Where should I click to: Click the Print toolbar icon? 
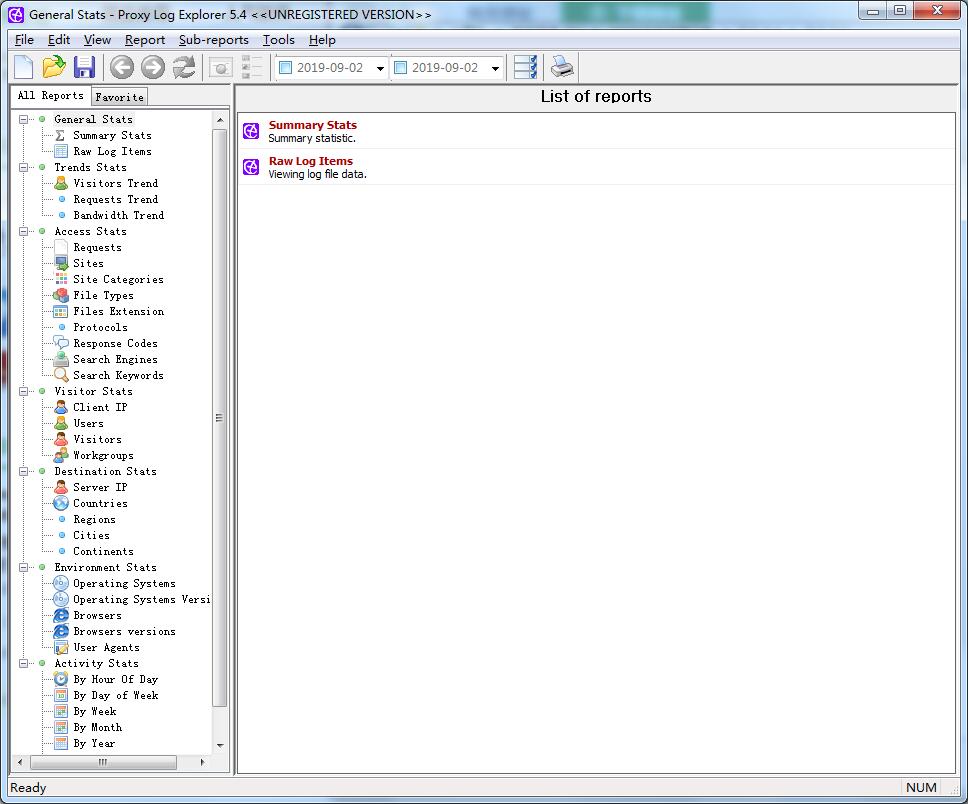[x=562, y=67]
